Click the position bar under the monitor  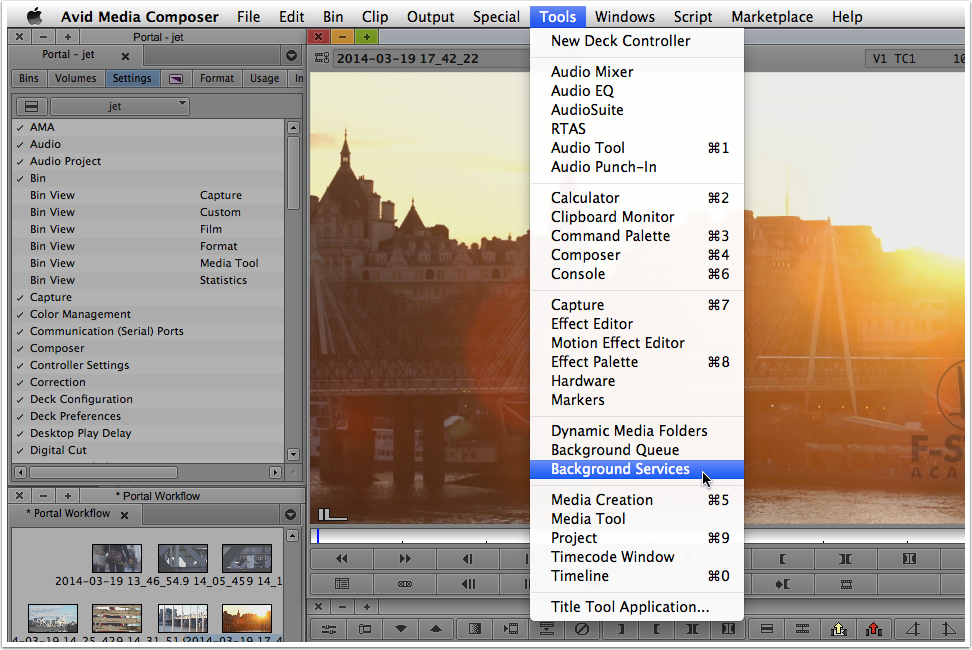point(419,536)
